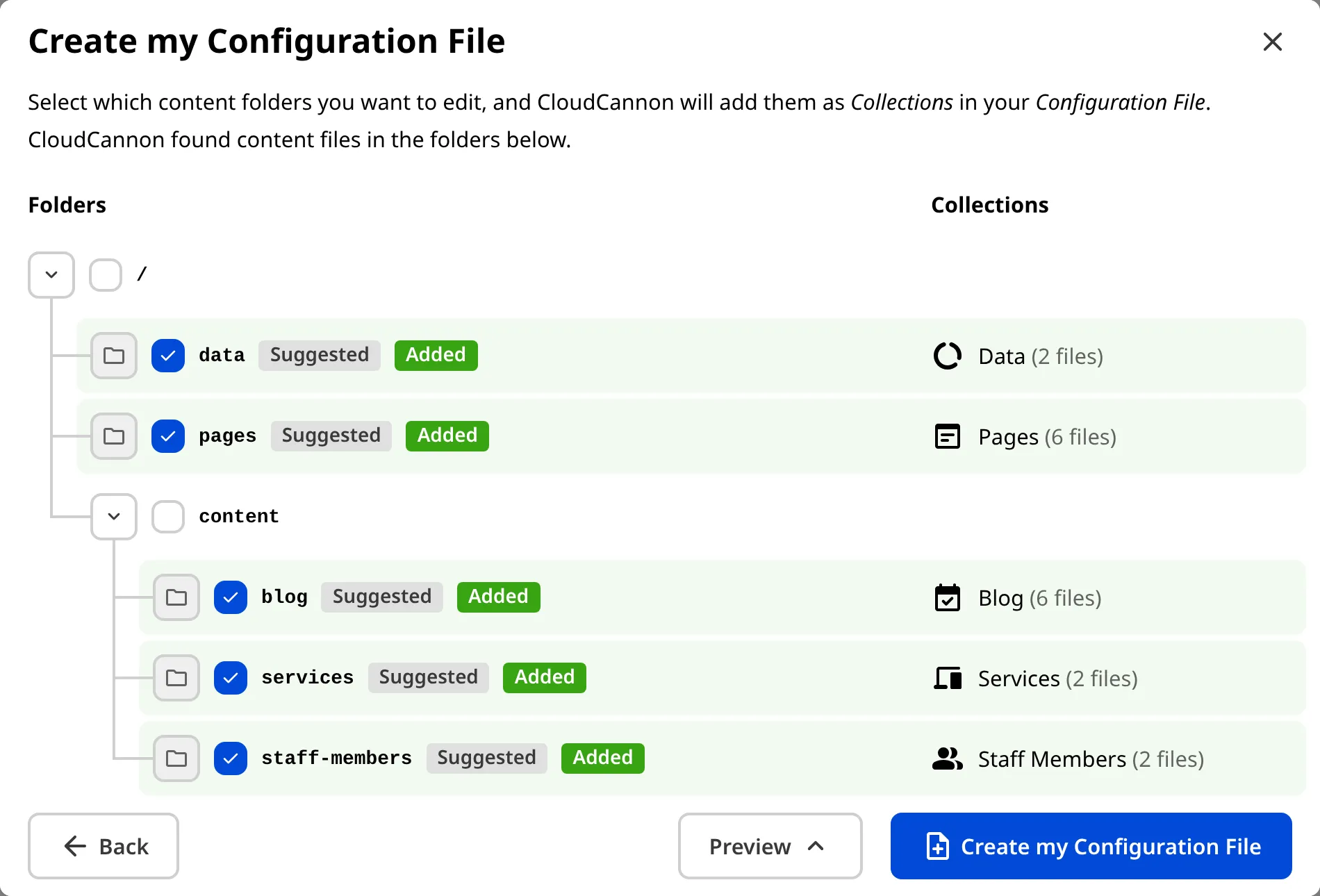
Task: Enable the content folder checkbox
Action: click(167, 516)
